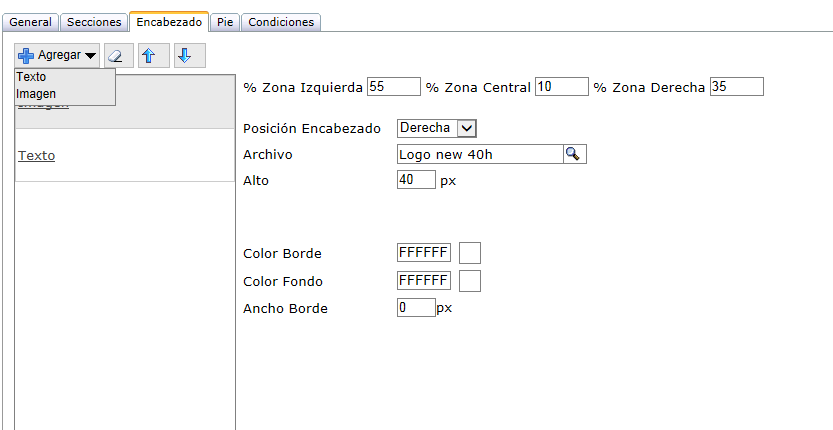
Task: Open the Secciones tab
Action: (x=94, y=22)
